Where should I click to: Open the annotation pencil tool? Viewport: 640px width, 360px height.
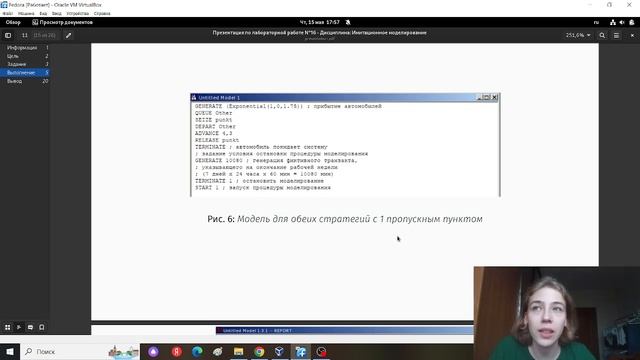(69, 36)
